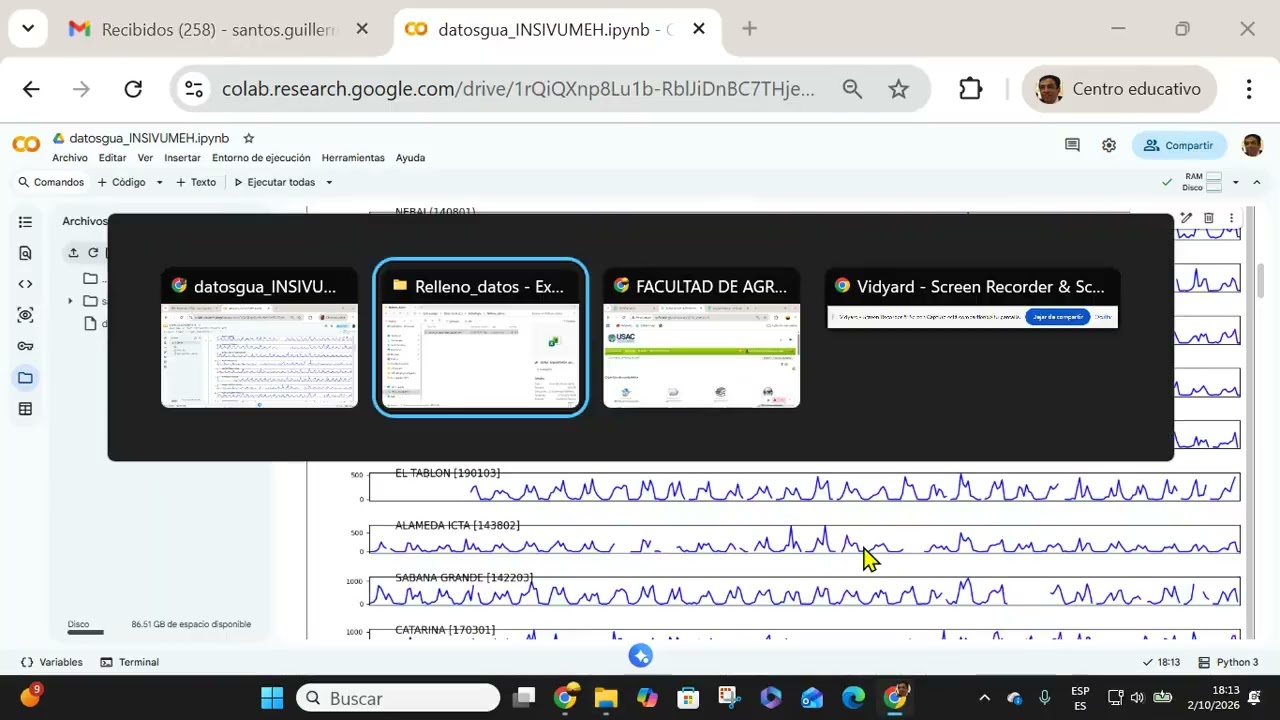Click the AI edit pencil icon in cell toolbar
1280x720 pixels.
(1186, 218)
